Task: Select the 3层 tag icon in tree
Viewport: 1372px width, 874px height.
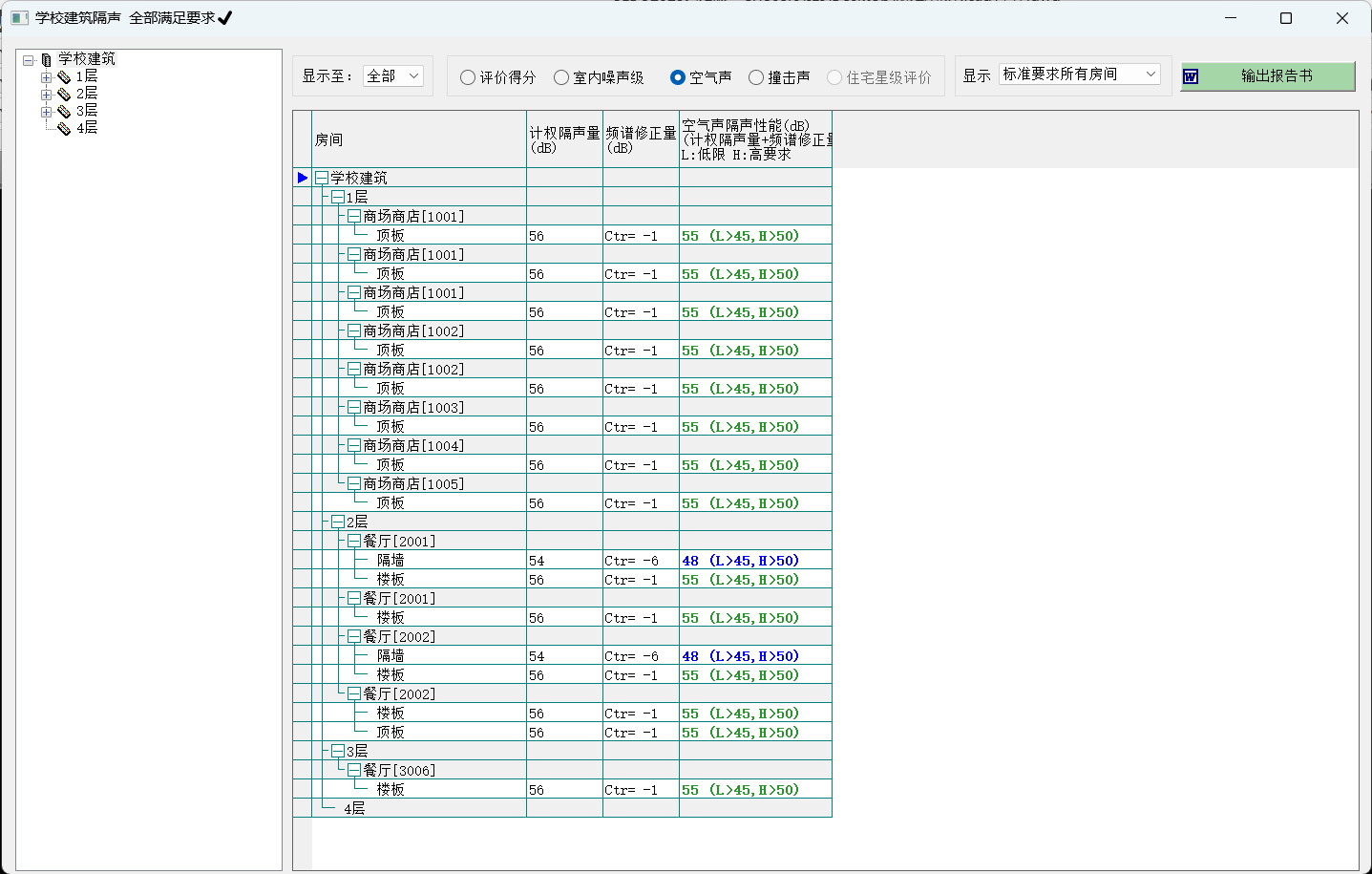Action: 64,111
